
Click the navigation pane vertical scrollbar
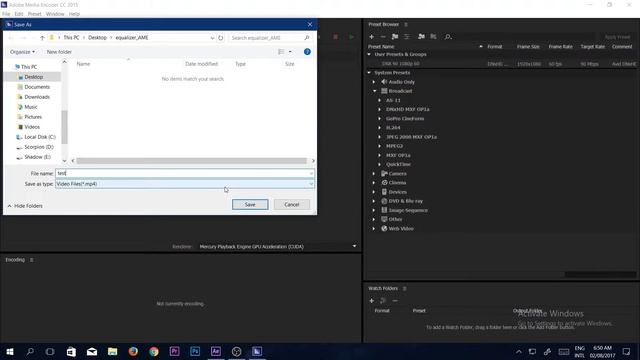tap(64, 127)
